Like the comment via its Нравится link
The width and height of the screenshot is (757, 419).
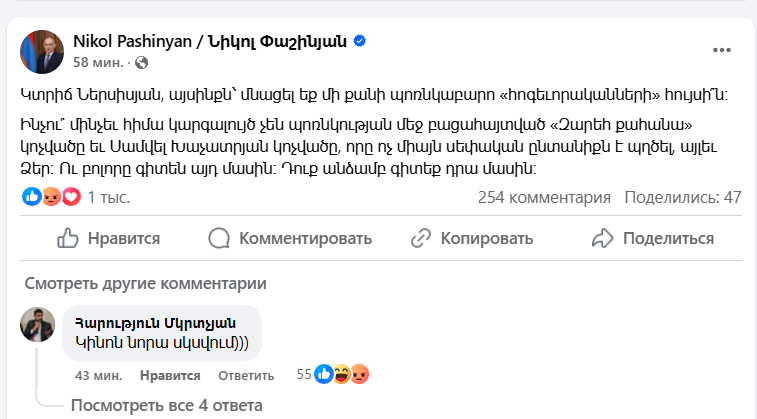tap(170, 375)
